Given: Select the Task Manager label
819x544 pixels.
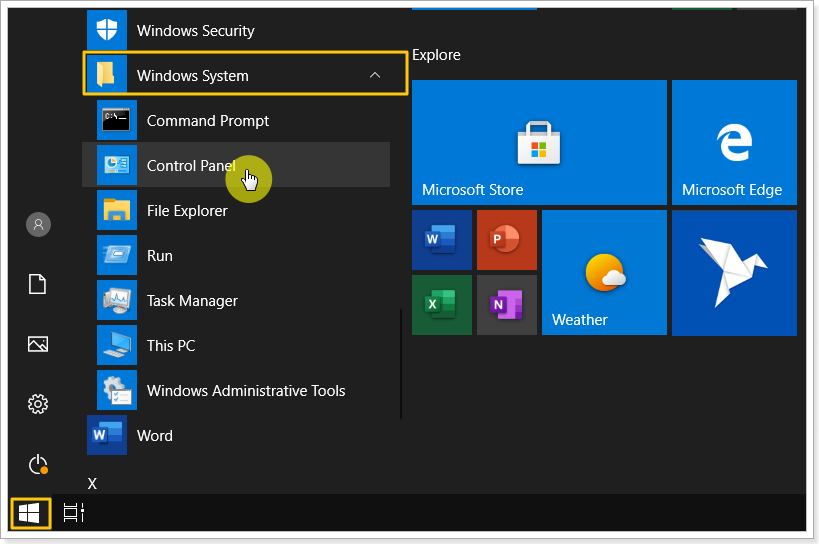Looking at the screenshot, I should (x=192, y=301).
